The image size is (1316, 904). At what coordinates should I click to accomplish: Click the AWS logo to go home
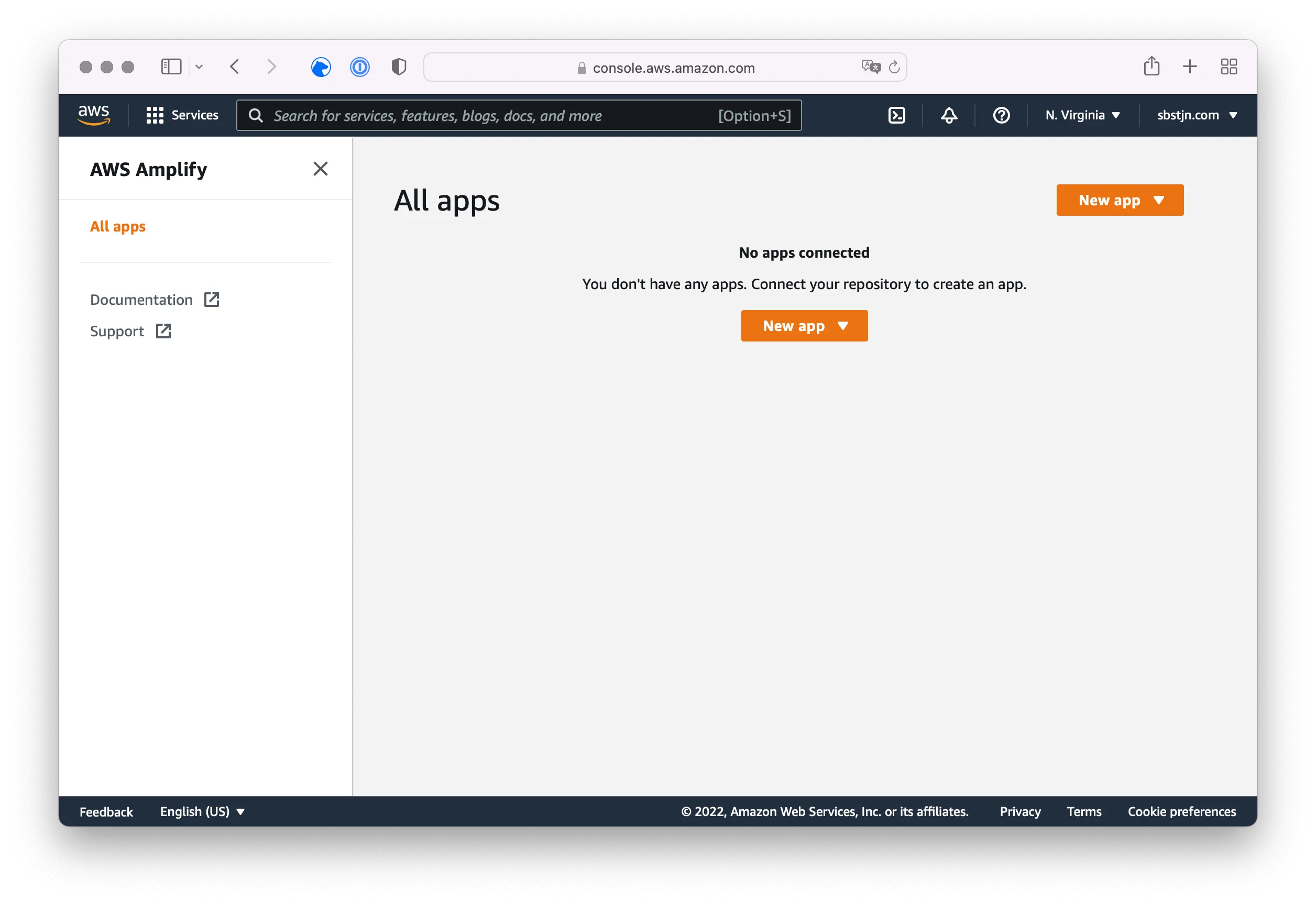(94, 114)
